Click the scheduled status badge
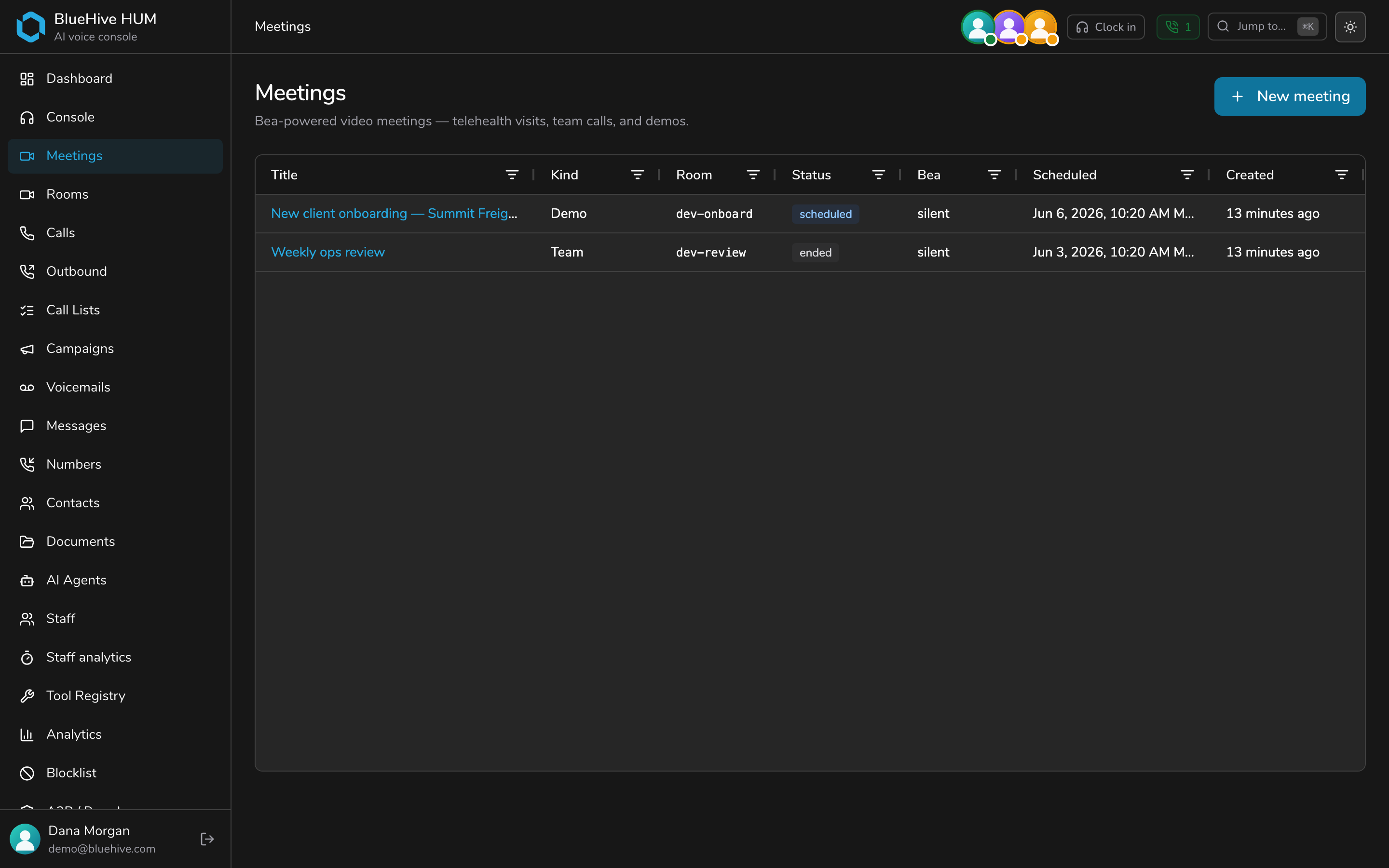 [x=825, y=214]
